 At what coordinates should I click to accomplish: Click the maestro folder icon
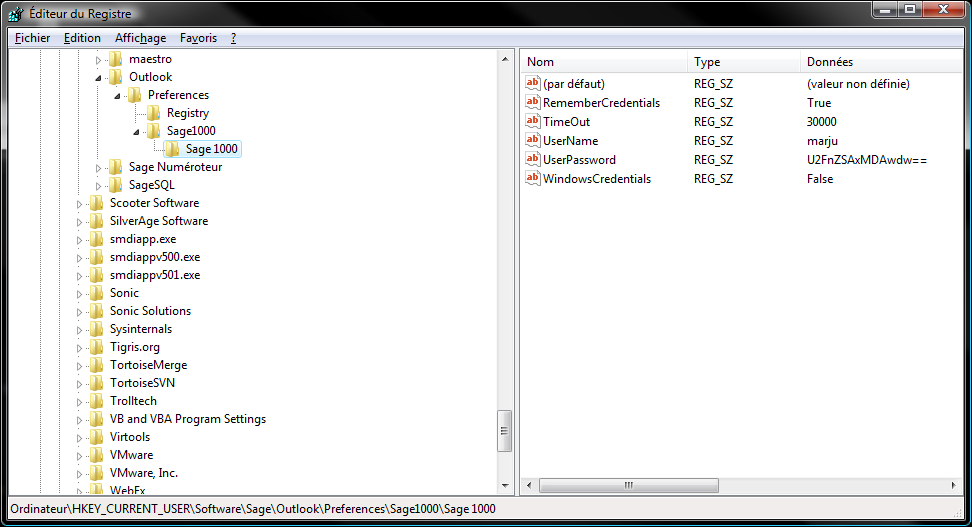point(115,59)
